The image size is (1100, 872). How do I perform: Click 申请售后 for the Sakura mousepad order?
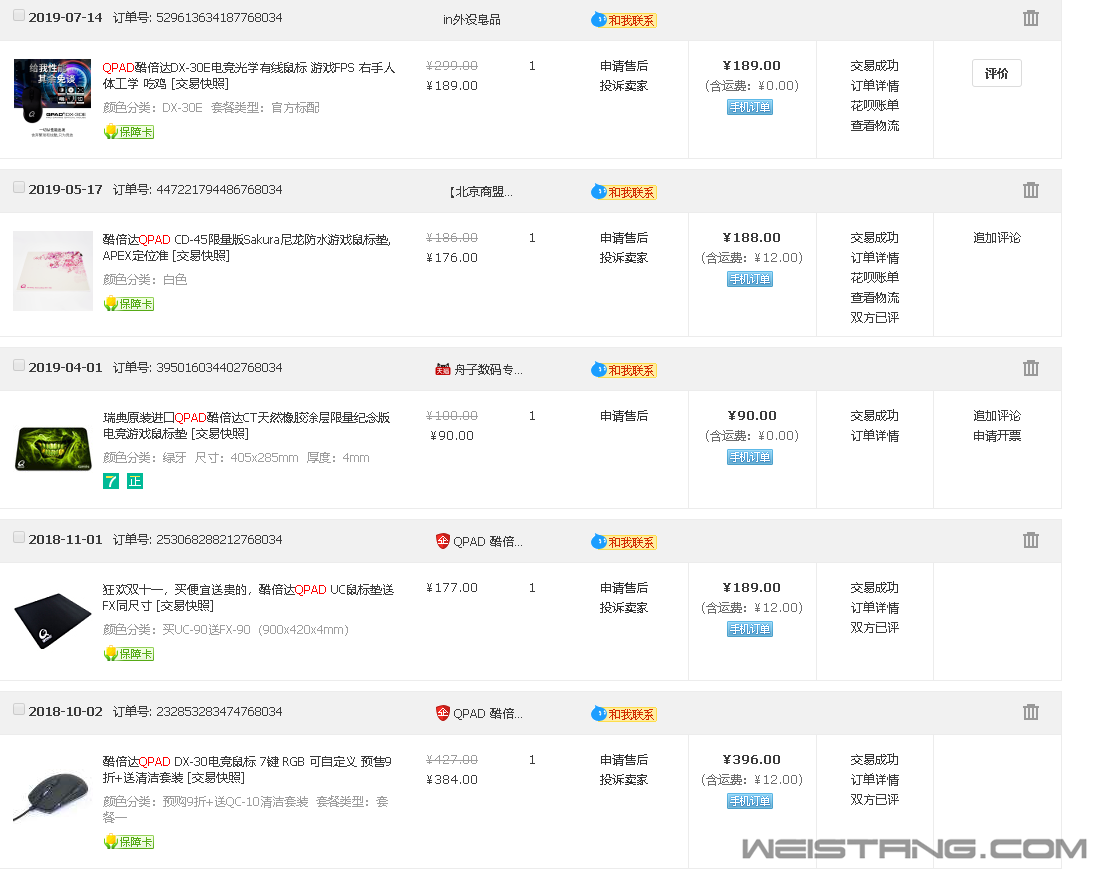(624, 238)
